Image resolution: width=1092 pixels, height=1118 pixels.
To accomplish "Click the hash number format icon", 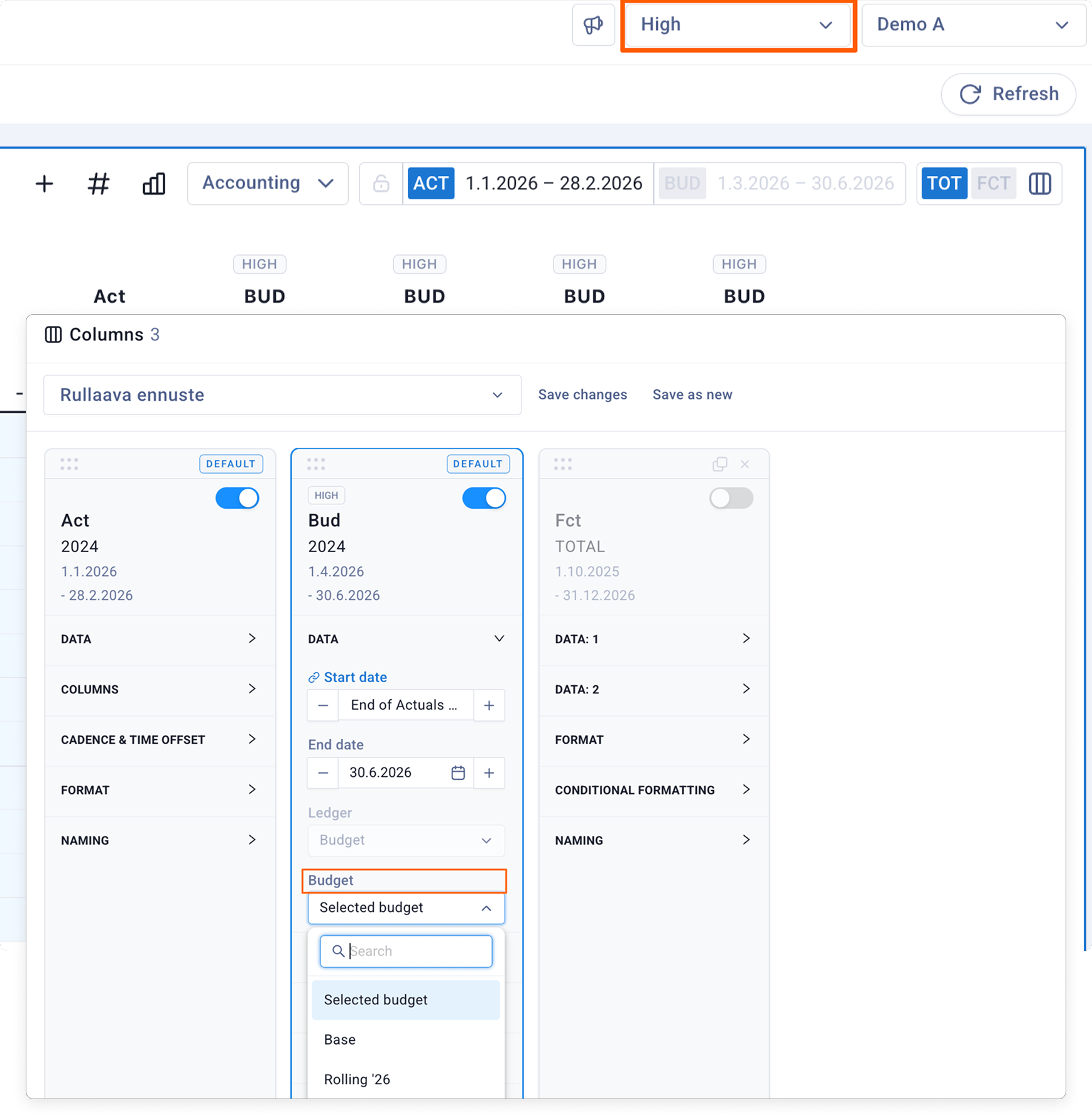I will pos(99,183).
